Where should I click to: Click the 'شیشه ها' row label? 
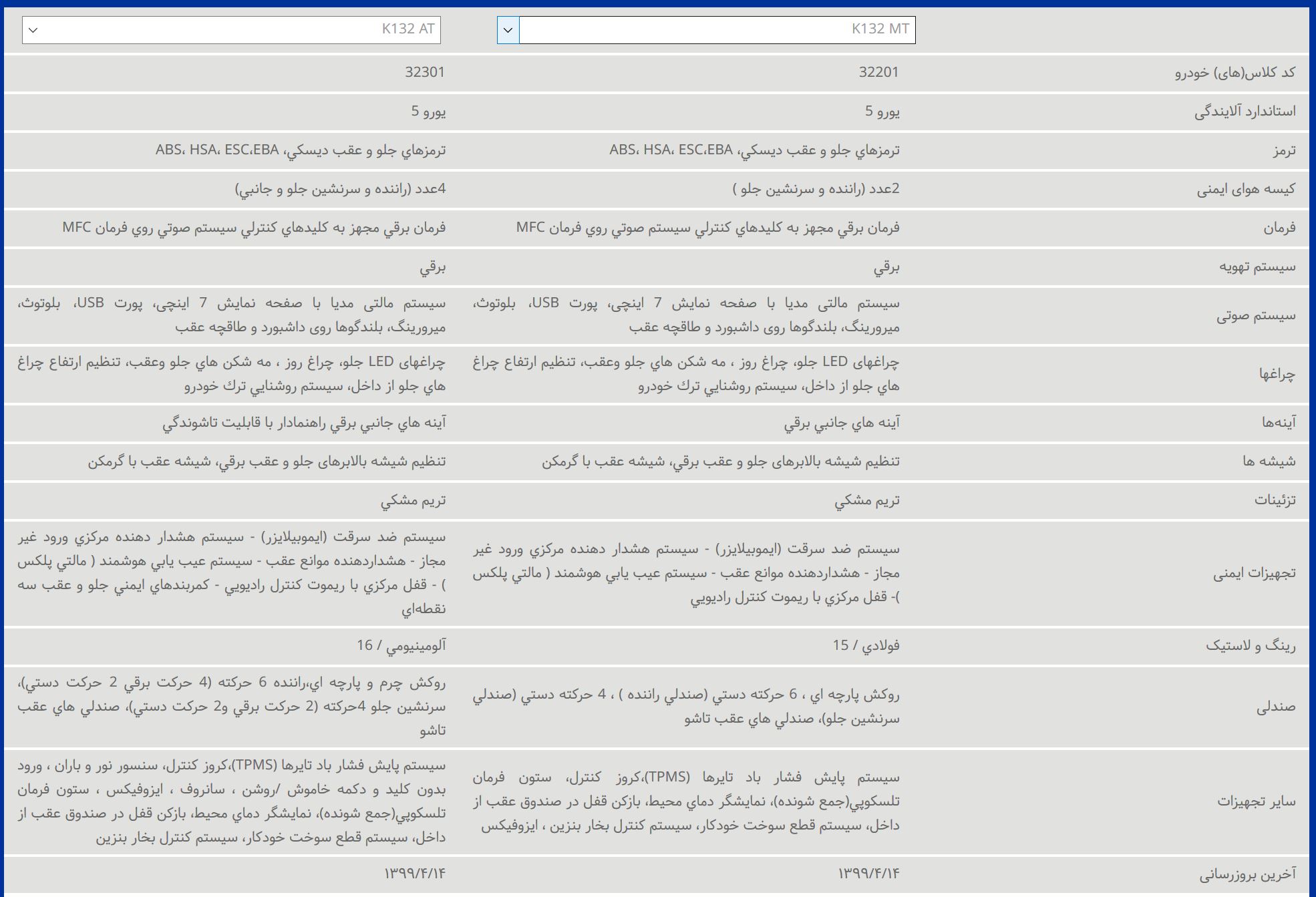click(x=1269, y=461)
